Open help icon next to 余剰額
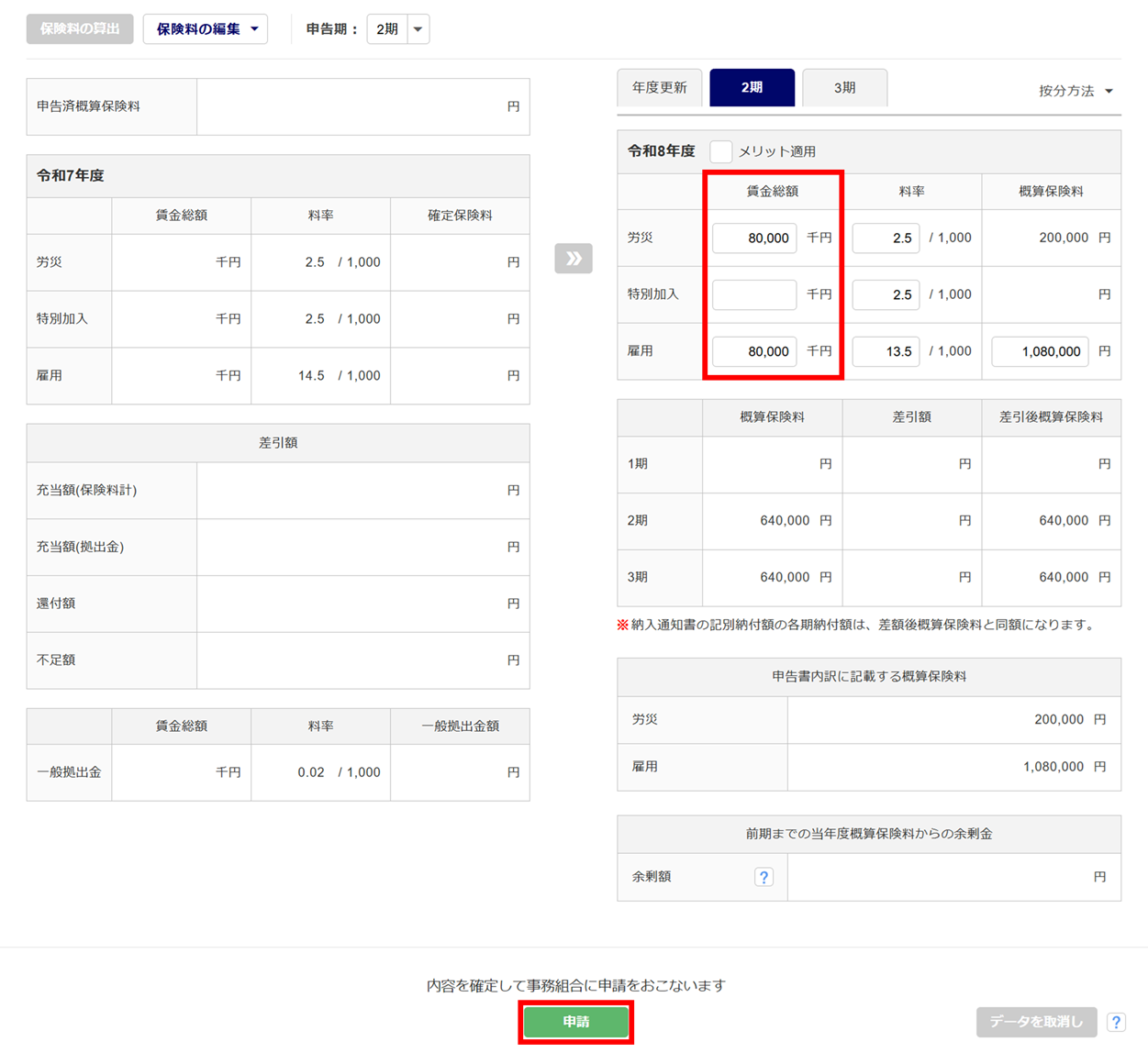Screen dimensions: 1148x1064 763,877
